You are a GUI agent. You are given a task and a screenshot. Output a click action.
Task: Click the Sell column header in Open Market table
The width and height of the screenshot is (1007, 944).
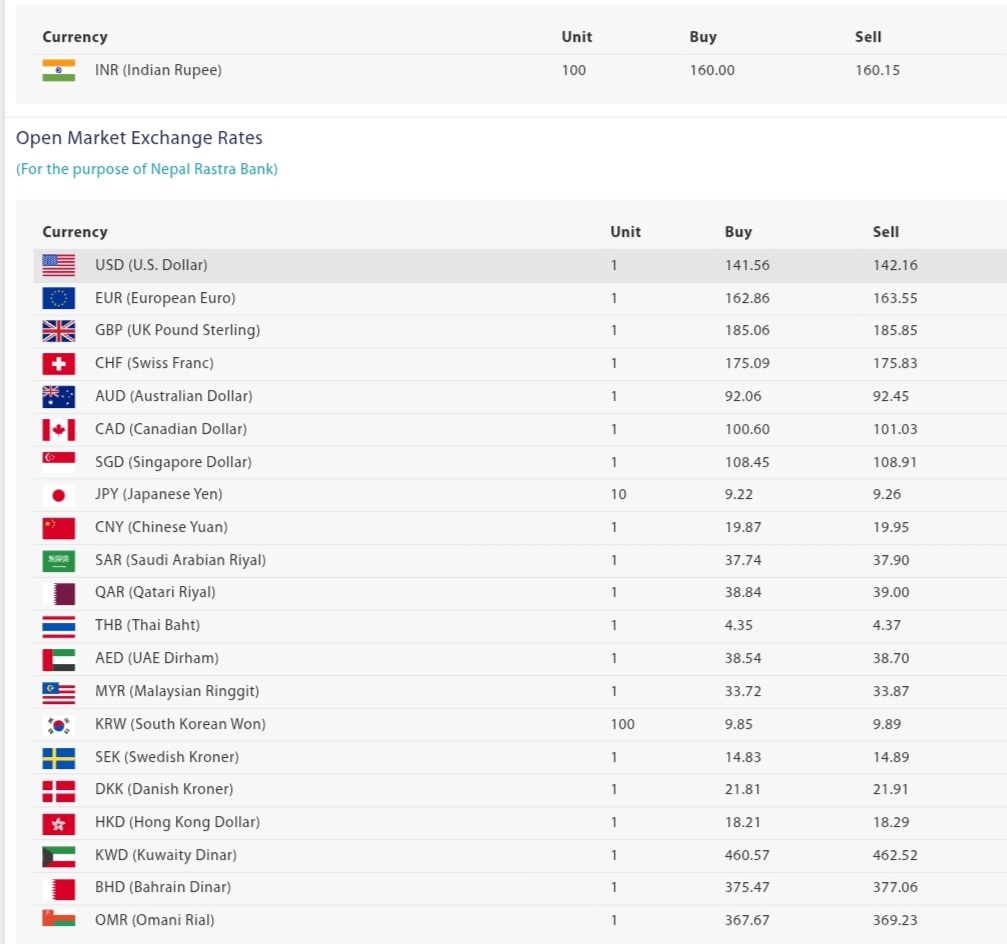click(885, 232)
